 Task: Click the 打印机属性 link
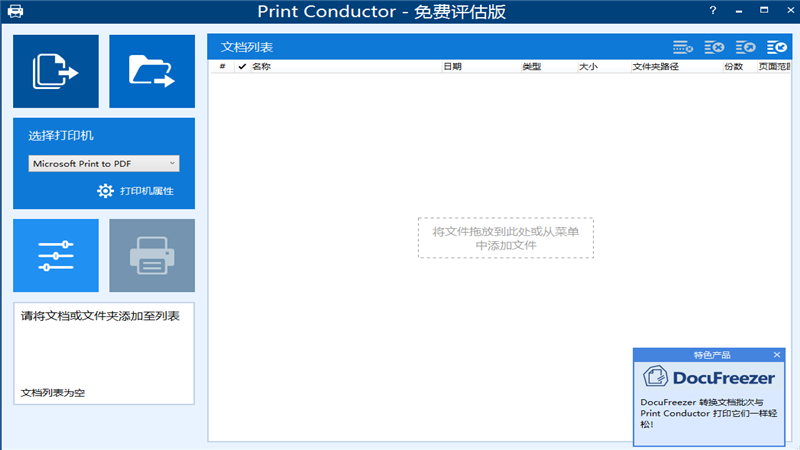(146, 191)
